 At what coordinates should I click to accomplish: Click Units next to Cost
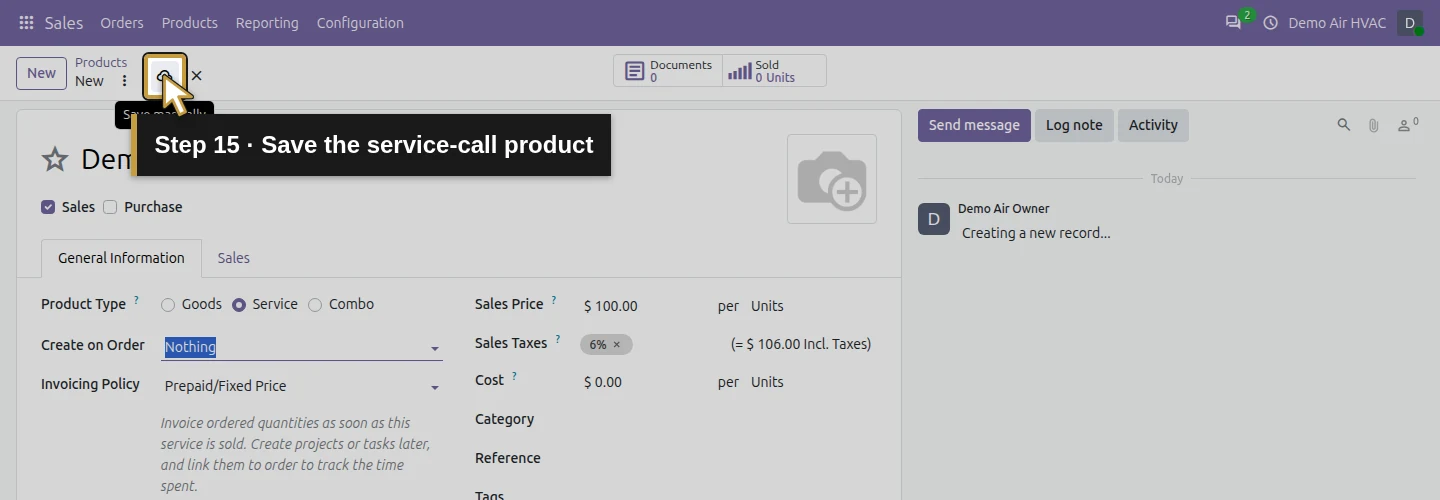[x=767, y=382]
